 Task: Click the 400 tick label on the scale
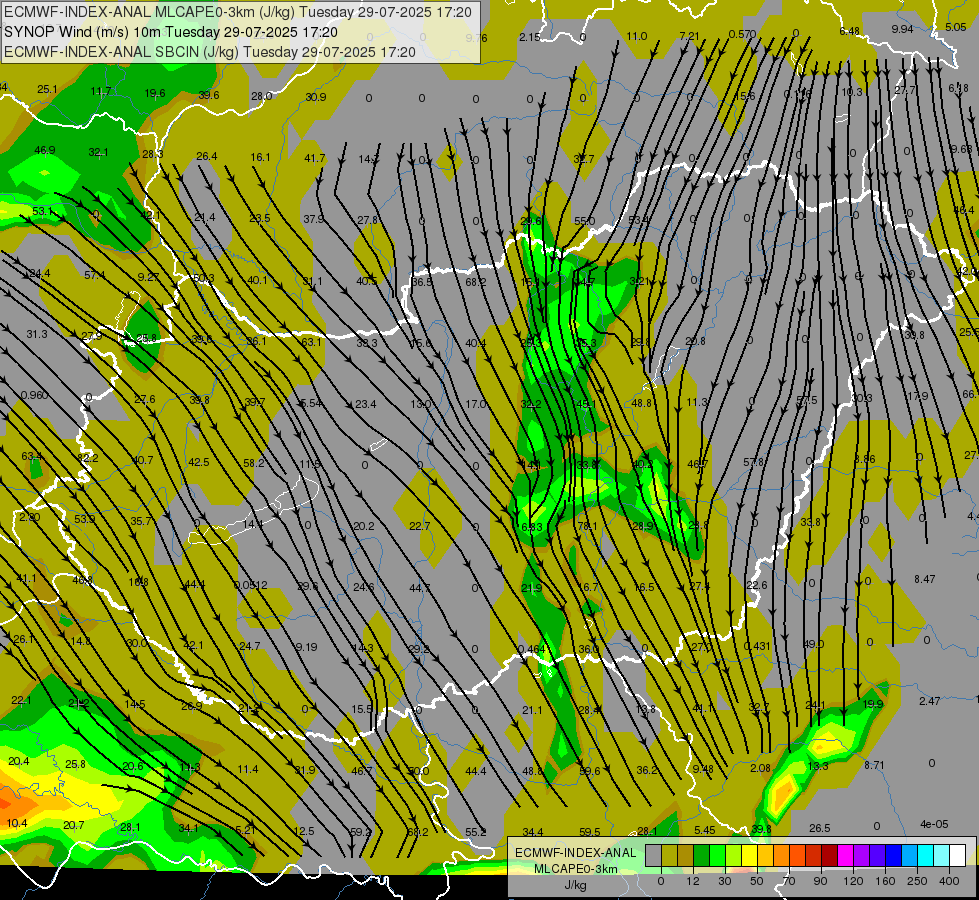pyautogui.click(x=949, y=881)
